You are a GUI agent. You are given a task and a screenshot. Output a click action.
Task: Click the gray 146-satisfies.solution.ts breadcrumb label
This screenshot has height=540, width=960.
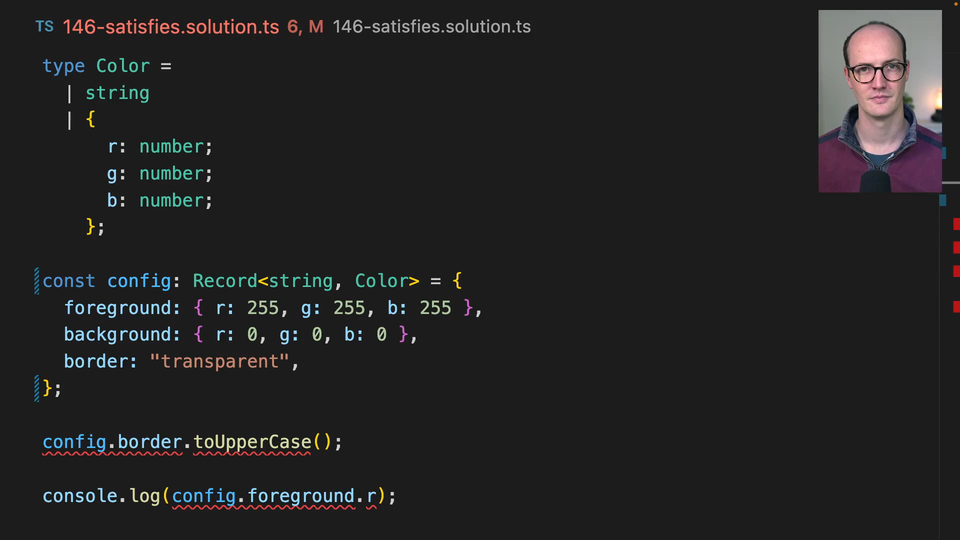click(x=431, y=27)
